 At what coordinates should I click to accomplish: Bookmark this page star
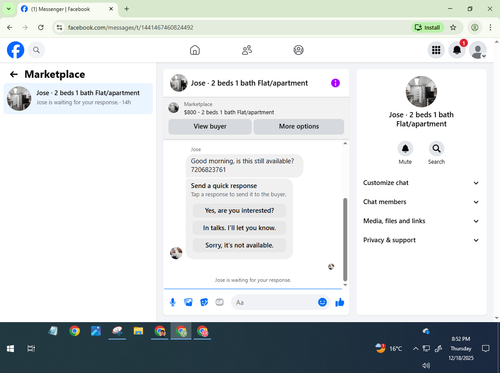coord(453,27)
